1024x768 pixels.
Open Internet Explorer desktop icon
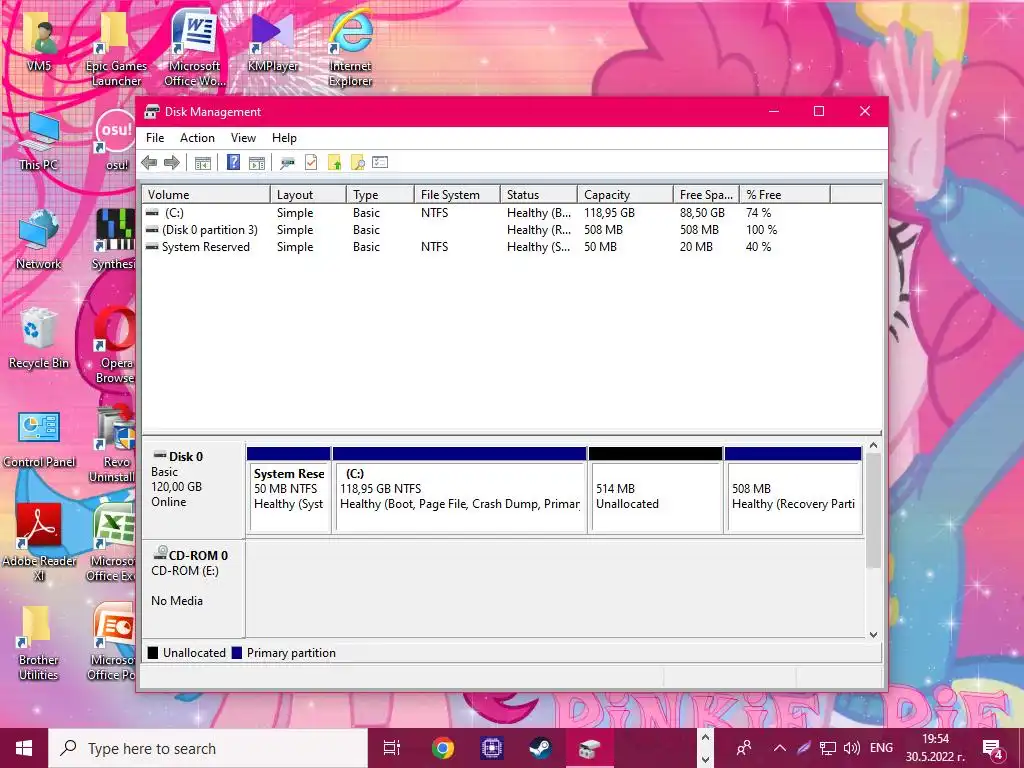(351, 50)
